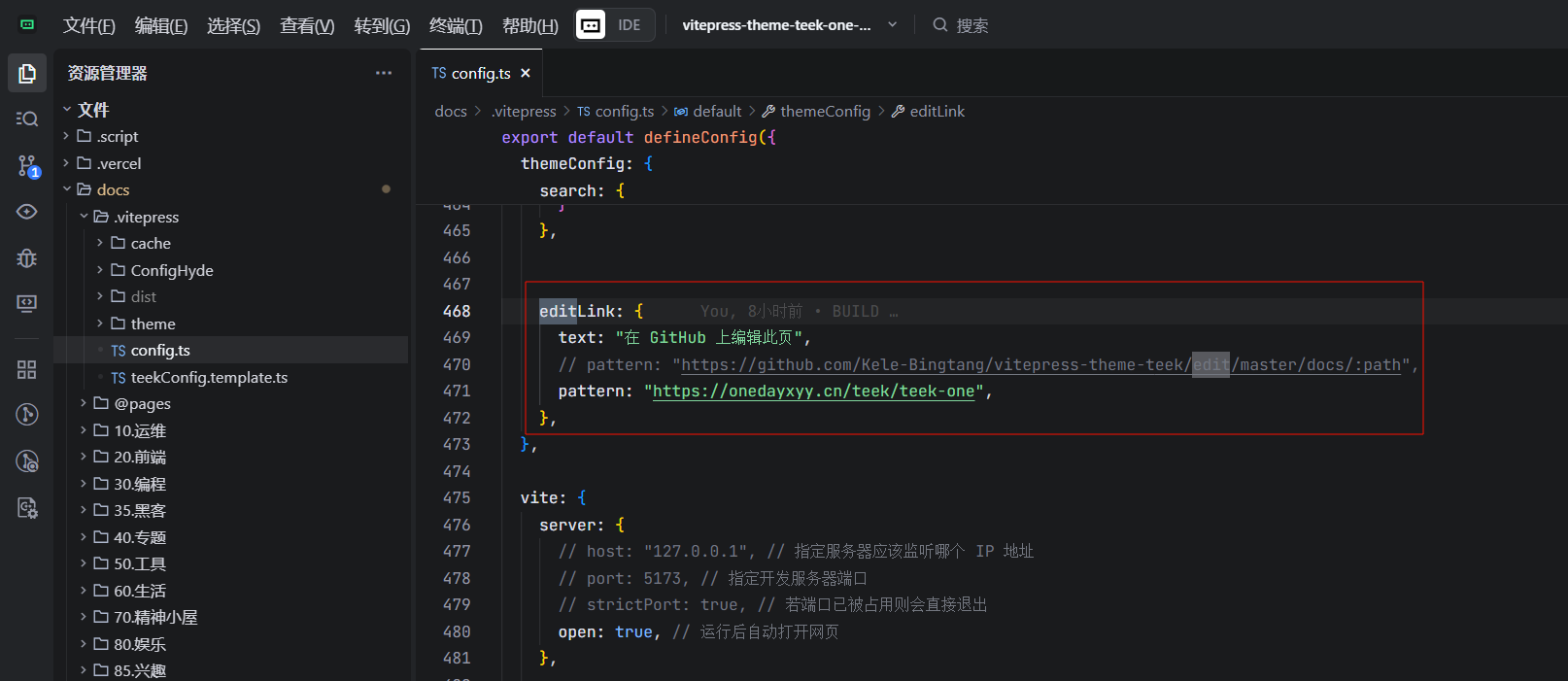The height and width of the screenshot is (681, 1568).
Task: Open the Extensions grid icon
Action: 27,369
